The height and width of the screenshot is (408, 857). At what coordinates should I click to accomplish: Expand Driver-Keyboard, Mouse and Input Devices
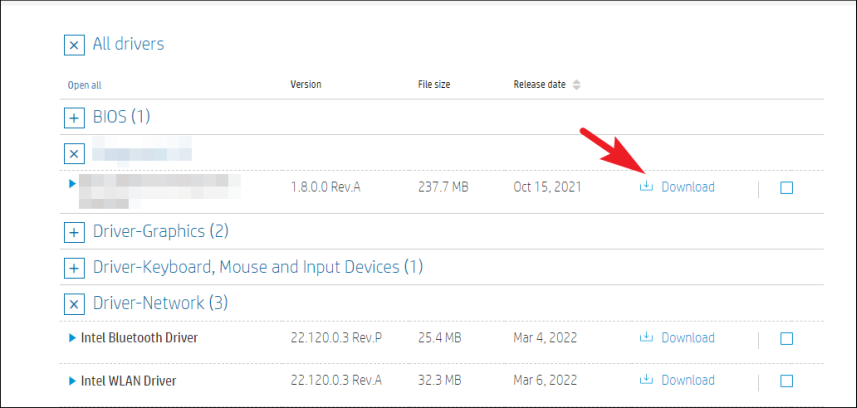(x=74, y=268)
